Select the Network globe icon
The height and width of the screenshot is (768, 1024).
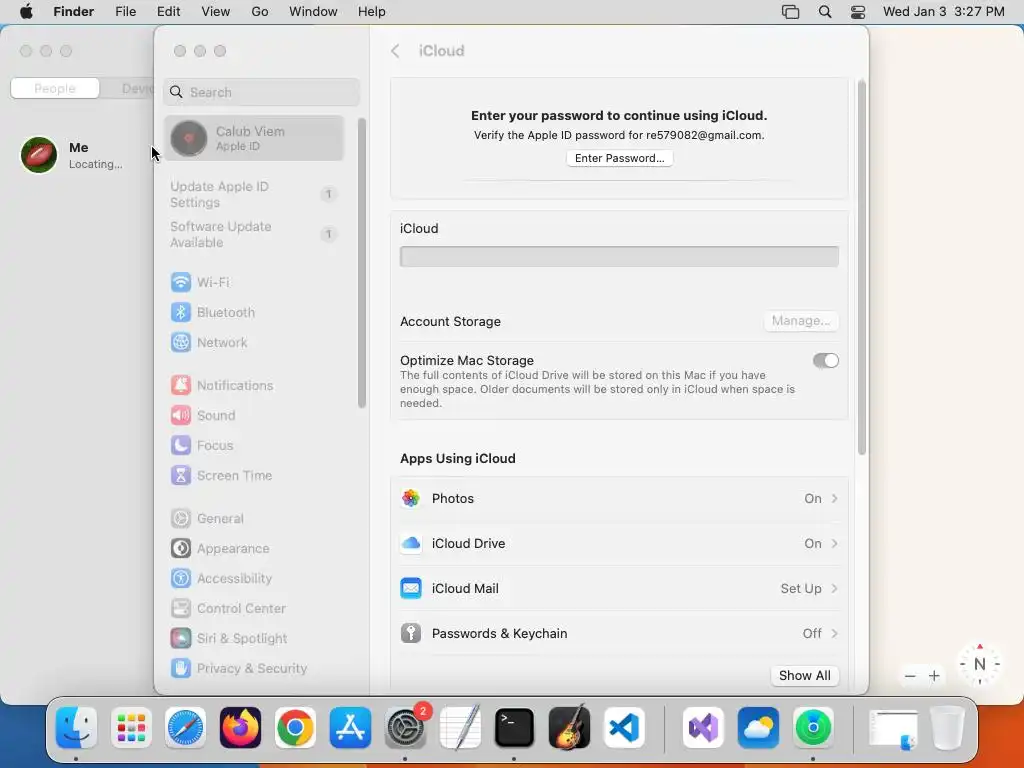coord(181,342)
